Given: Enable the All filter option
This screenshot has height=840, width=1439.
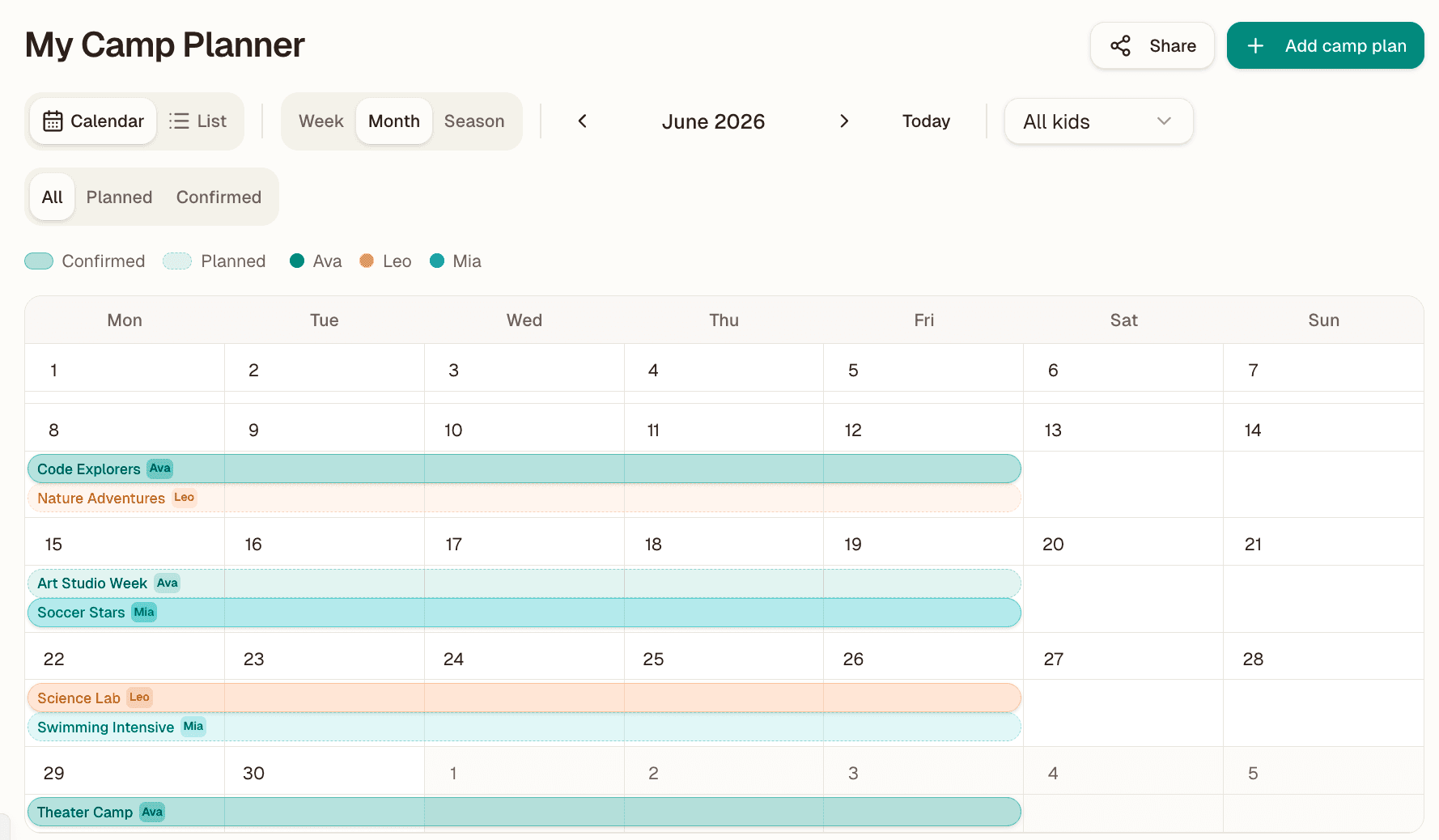Looking at the screenshot, I should click(51, 197).
